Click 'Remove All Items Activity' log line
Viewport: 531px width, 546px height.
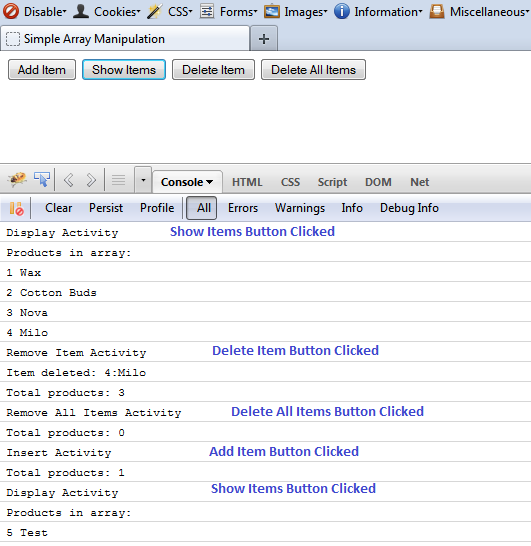(x=265, y=413)
